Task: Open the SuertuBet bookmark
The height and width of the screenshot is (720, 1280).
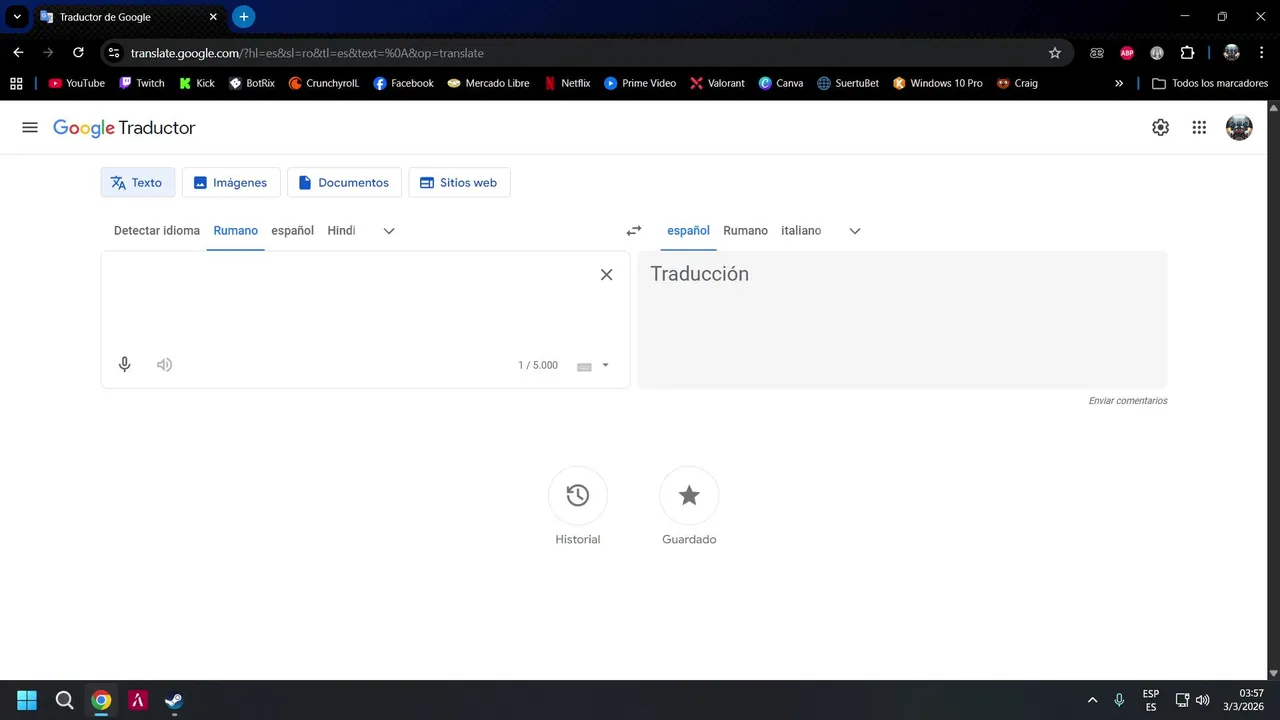Action: [848, 83]
